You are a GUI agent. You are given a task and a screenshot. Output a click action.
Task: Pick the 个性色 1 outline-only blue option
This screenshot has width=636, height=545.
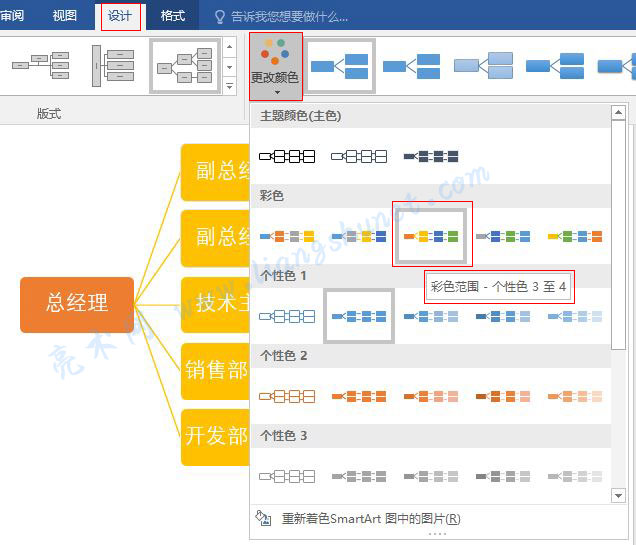pos(287,316)
